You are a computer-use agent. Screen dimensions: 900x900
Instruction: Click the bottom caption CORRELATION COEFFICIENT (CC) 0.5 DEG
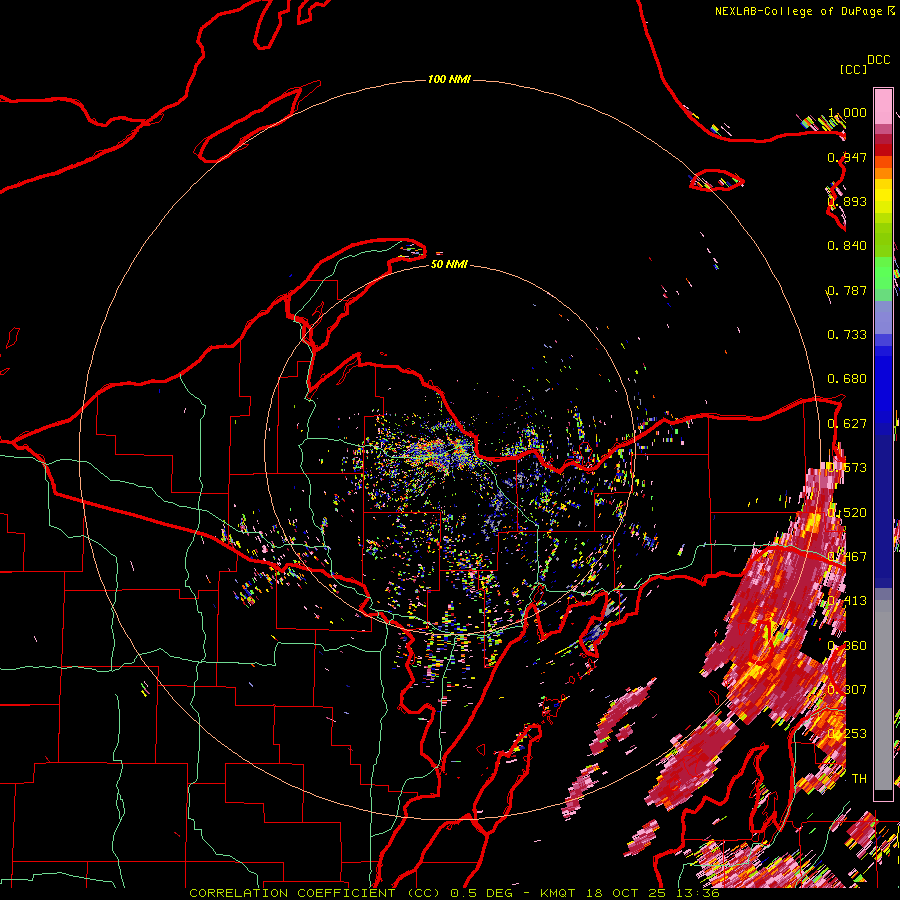351,893
